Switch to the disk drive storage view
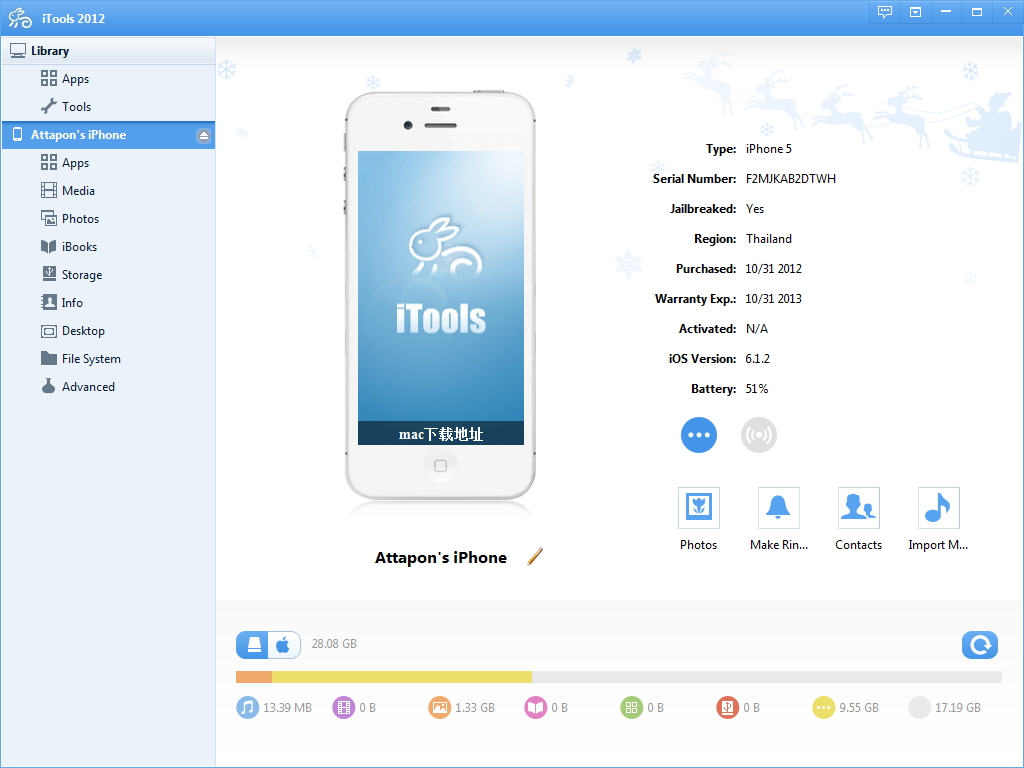Screen dimensions: 1024x768 pyautogui.click(x=253, y=645)
